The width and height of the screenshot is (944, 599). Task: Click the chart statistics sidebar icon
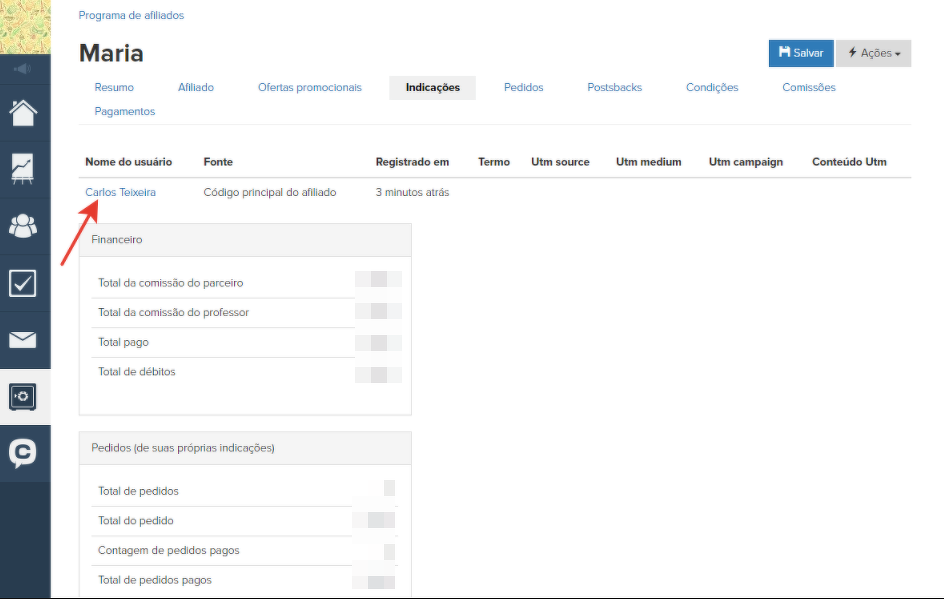click(x=24, y=168)
